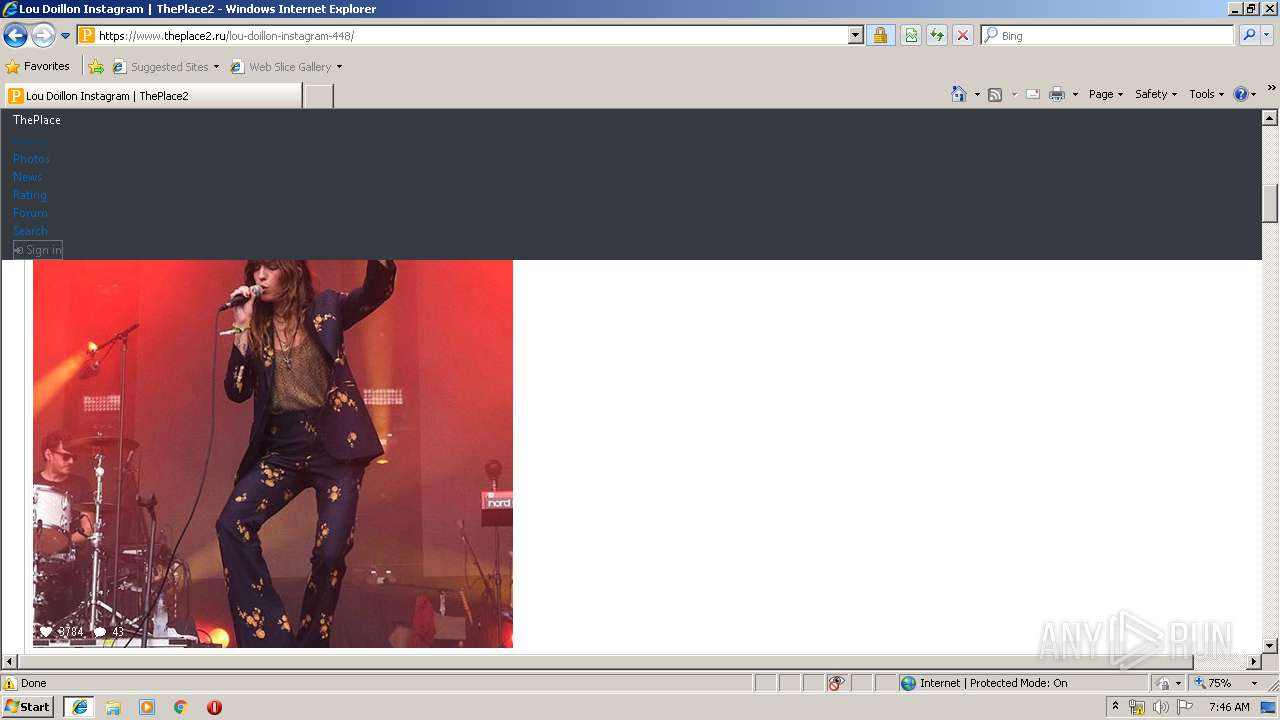Show hidden tray icons arrow

tap(1115, 707)
